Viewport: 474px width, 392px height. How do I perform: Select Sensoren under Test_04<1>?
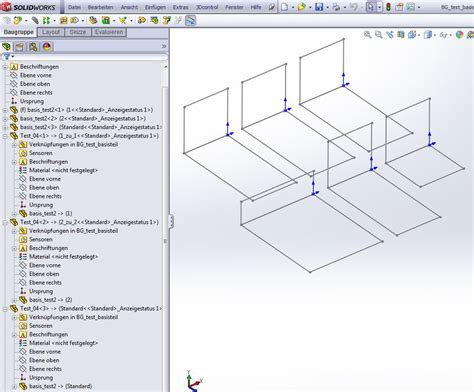click(41, 153)
